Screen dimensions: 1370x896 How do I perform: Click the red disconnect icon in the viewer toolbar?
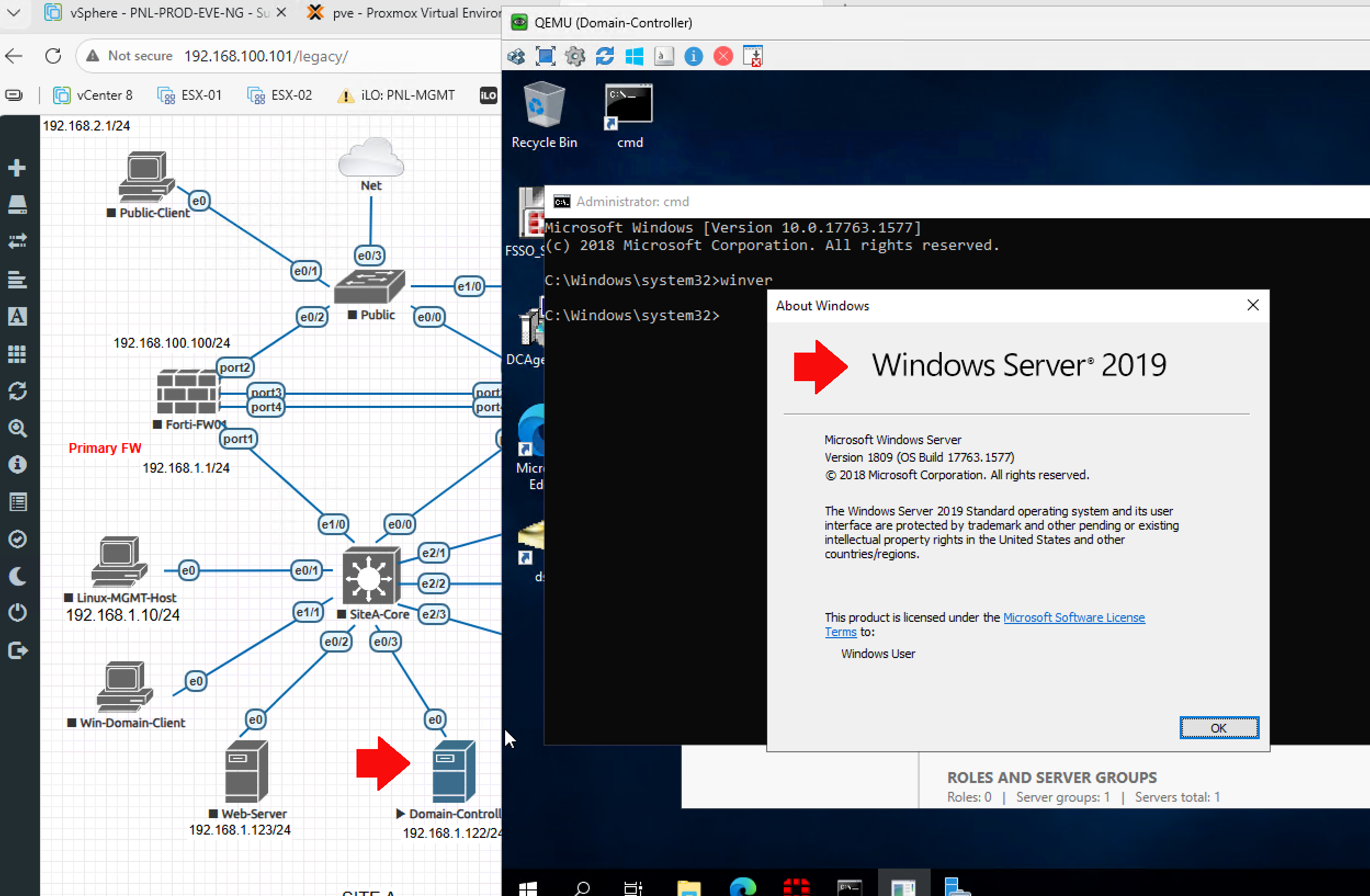[x=723, y=56]
